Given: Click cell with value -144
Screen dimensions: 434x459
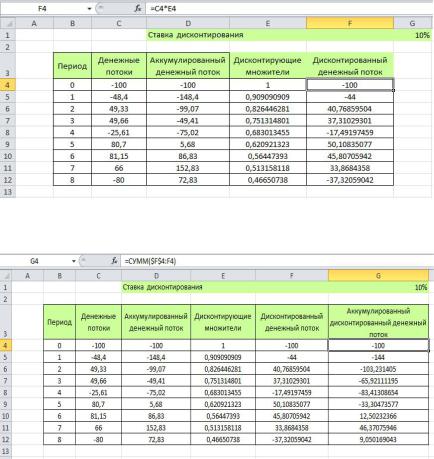Looking at the screenshot, I should pyautogui.click(x=378, y=357).
